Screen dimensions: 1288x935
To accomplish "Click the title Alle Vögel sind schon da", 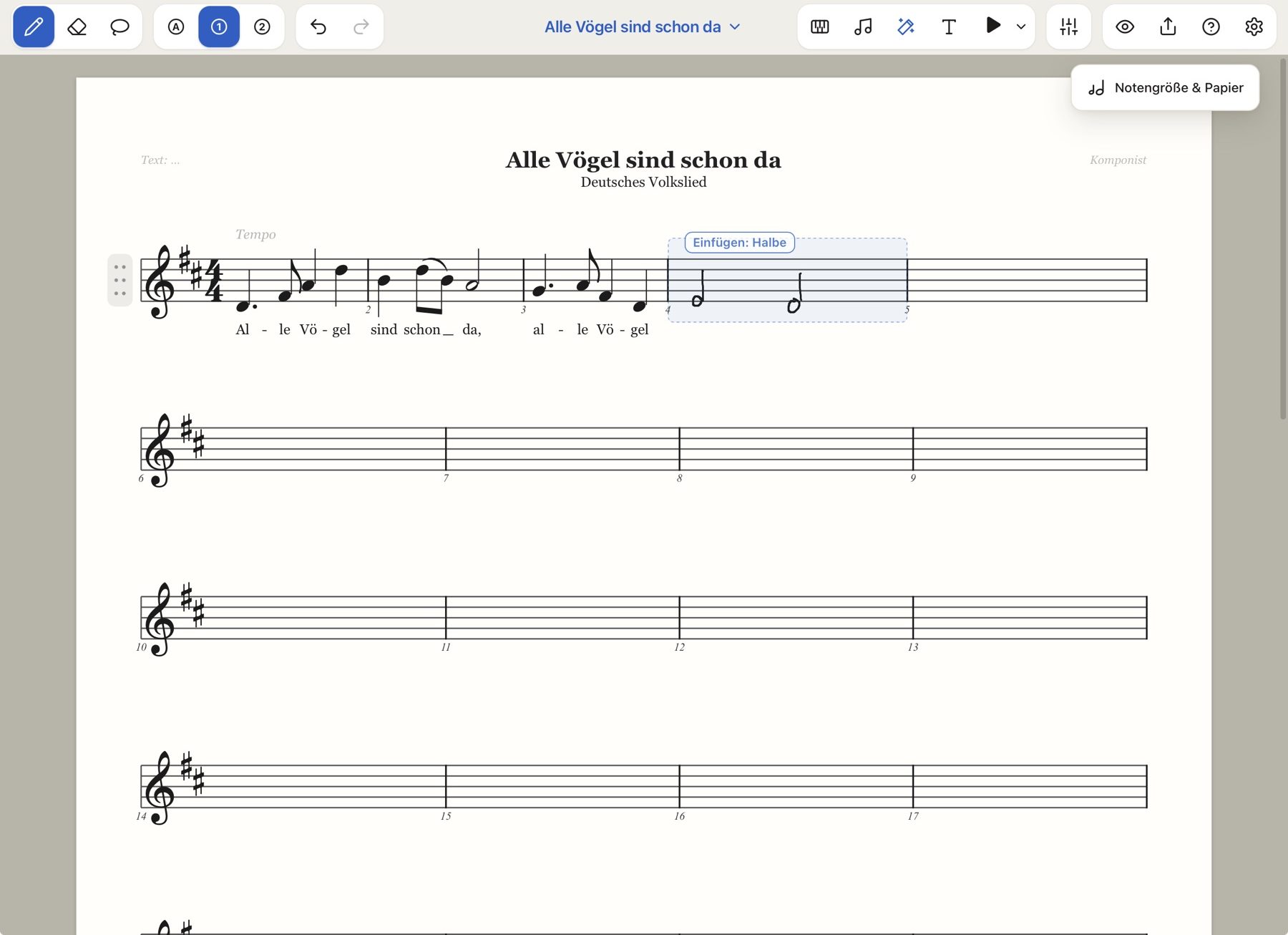I will (643, 160).
